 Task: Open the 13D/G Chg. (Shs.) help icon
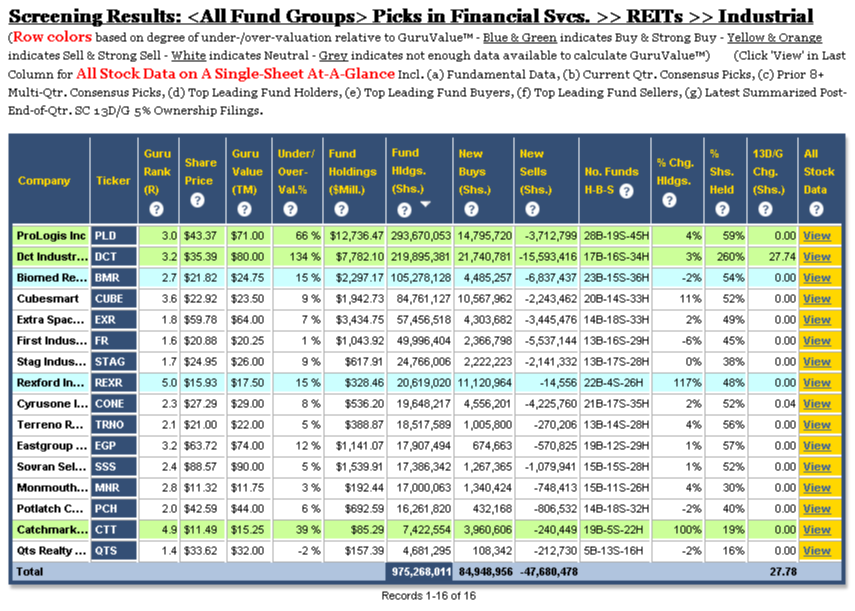[x=766, y=209]
